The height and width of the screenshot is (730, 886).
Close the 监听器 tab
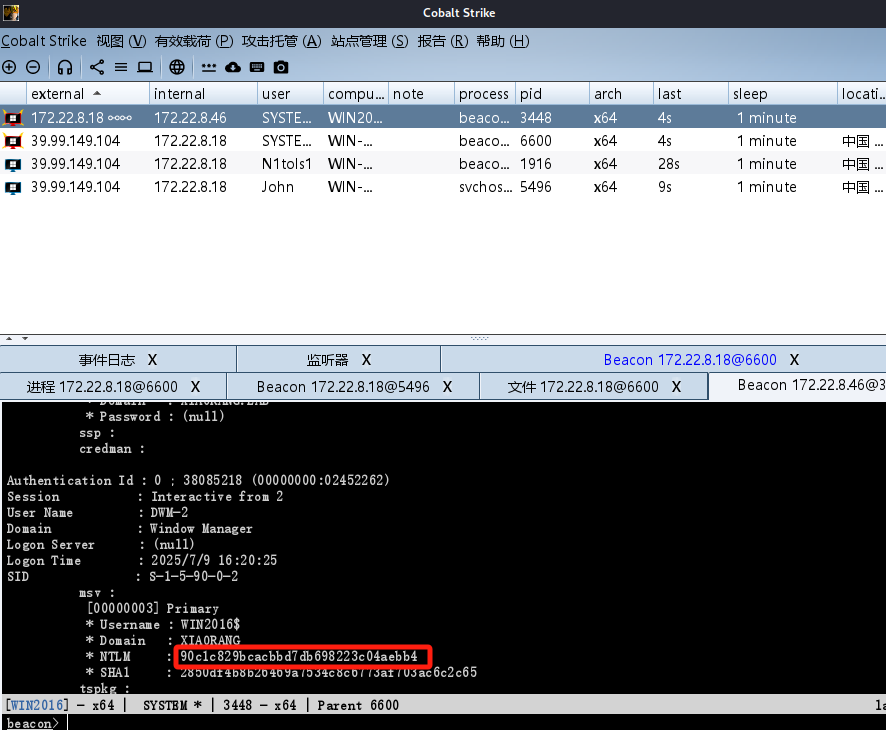[x=366, y=360]
